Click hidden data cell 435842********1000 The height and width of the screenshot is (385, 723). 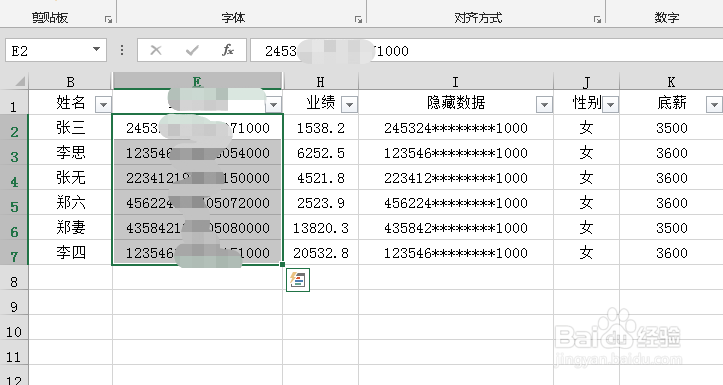tap(456, 227)
